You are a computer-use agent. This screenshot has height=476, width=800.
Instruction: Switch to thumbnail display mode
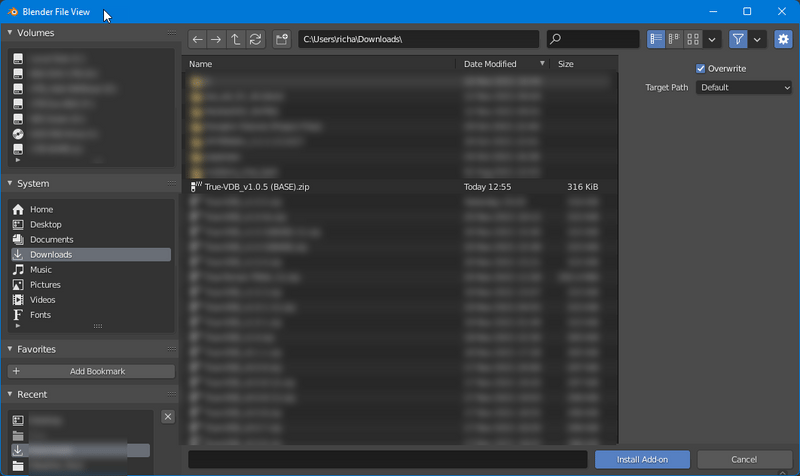(693, 39)
